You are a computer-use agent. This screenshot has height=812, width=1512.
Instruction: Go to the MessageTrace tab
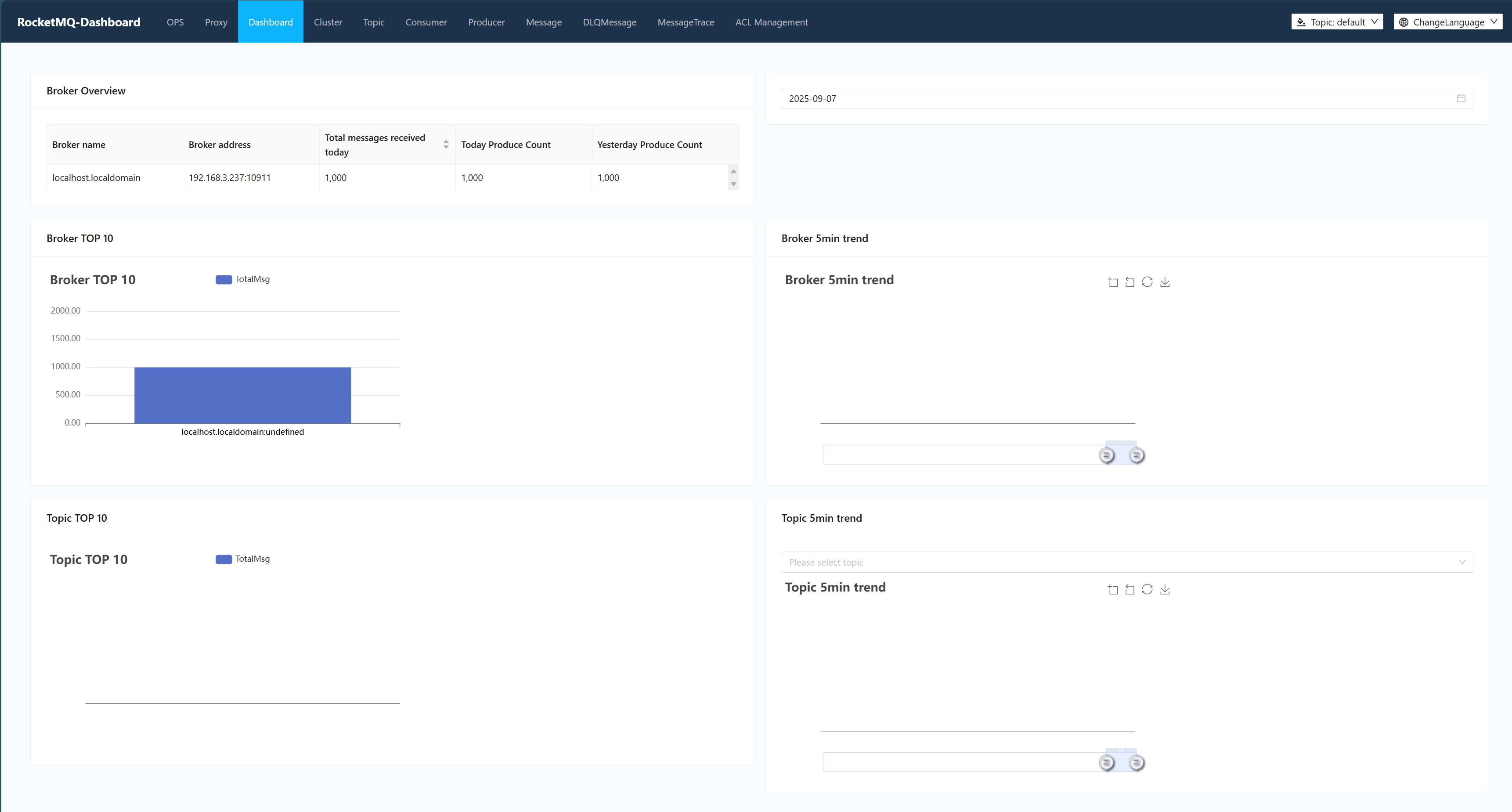(x=685, y=22)
